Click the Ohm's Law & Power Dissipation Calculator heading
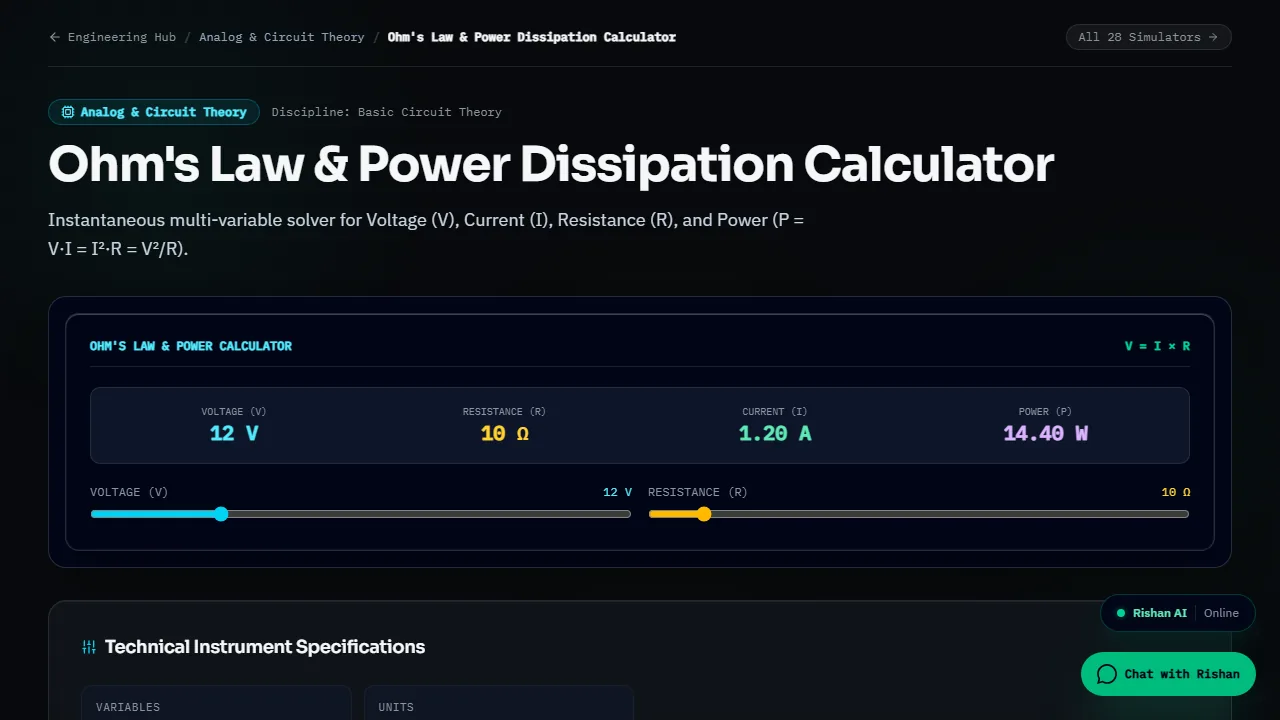Image resolution: width=1280 pixels, height=720 pixels. coord(551,165)
